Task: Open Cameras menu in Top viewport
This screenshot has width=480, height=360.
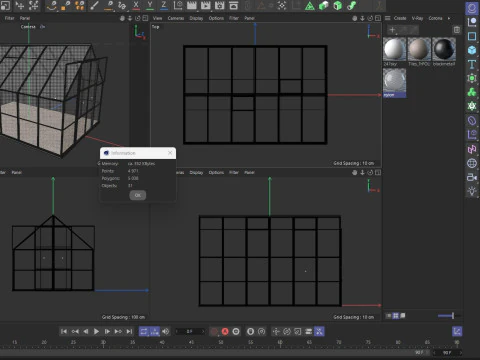Action: pyautogui.click(x=176, y=18)
